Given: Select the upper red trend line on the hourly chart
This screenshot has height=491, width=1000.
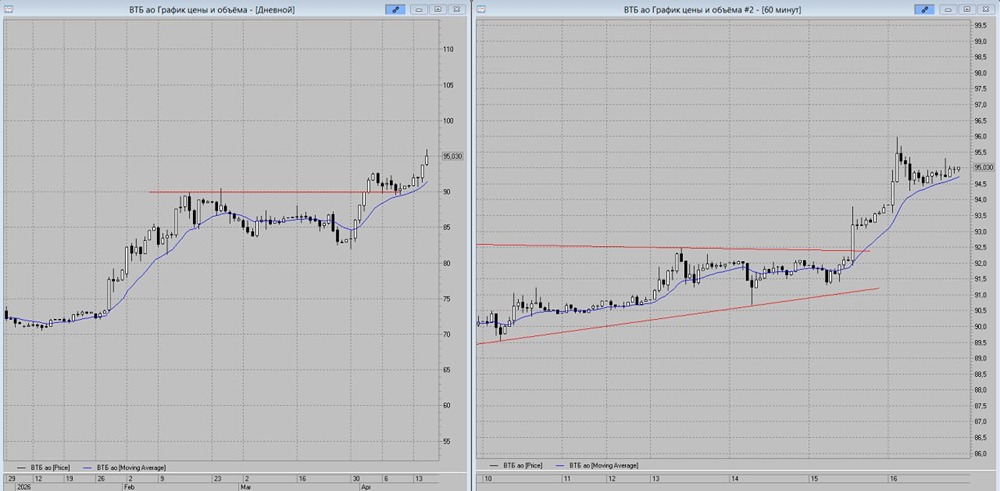Looking at the screenshot, I should (x=673, y=247).
